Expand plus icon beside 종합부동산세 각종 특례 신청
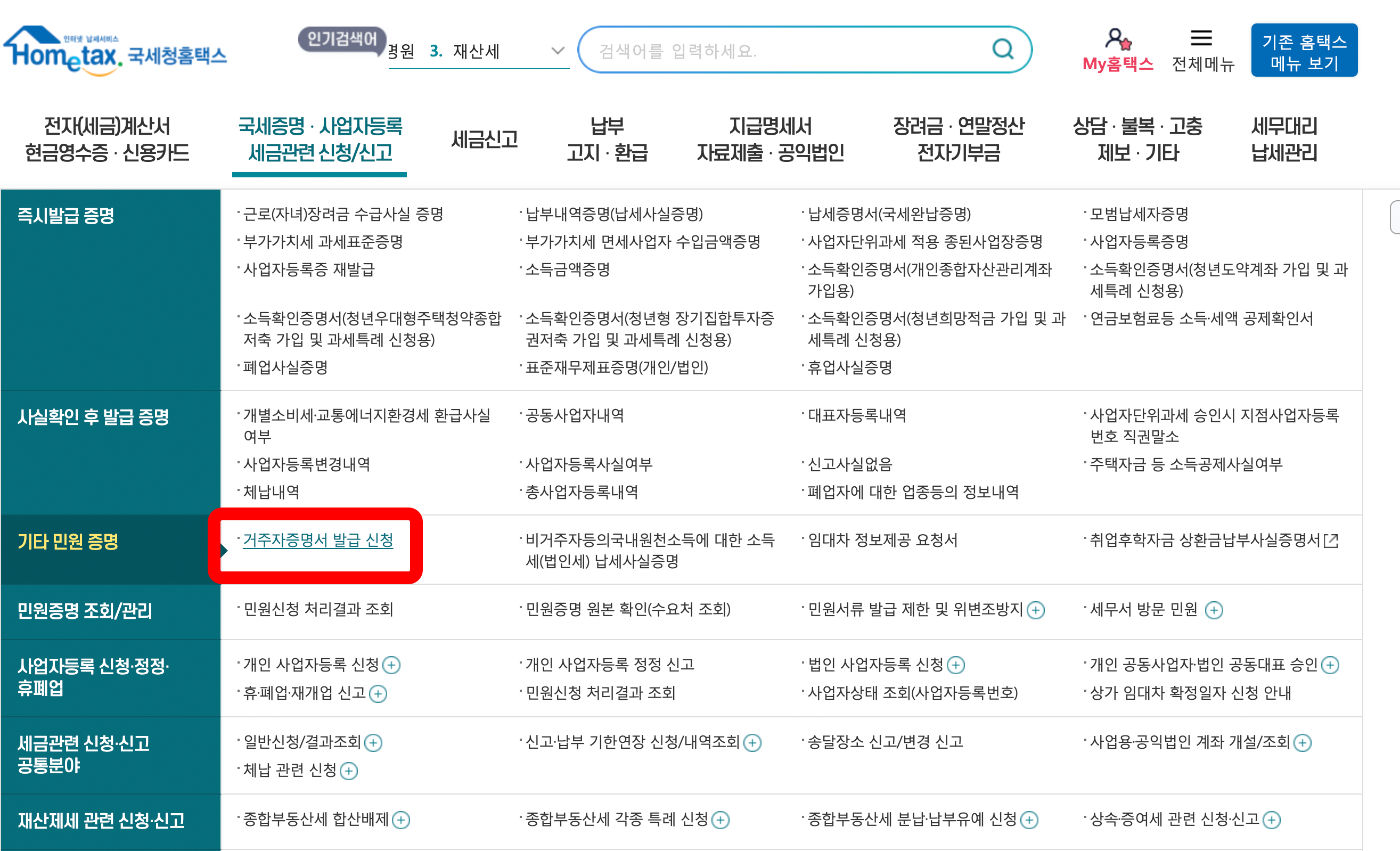The image size is (1400, 851). [721, 820]
